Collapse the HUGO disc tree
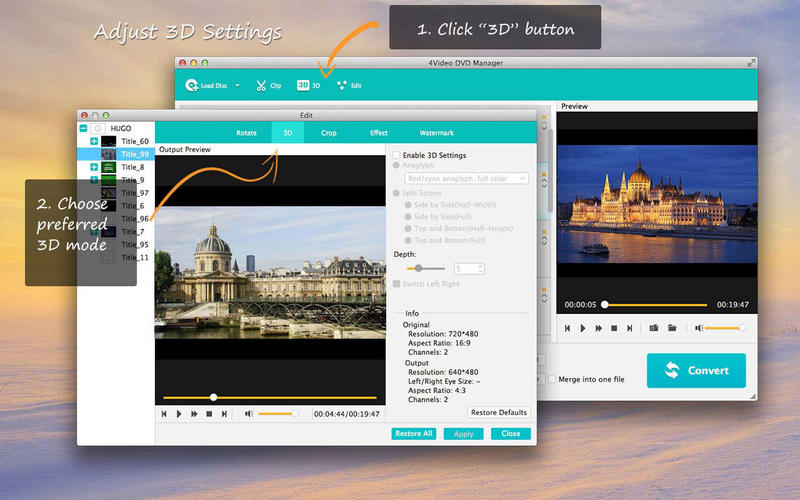The image size is (800, 500). pos(83,128)
